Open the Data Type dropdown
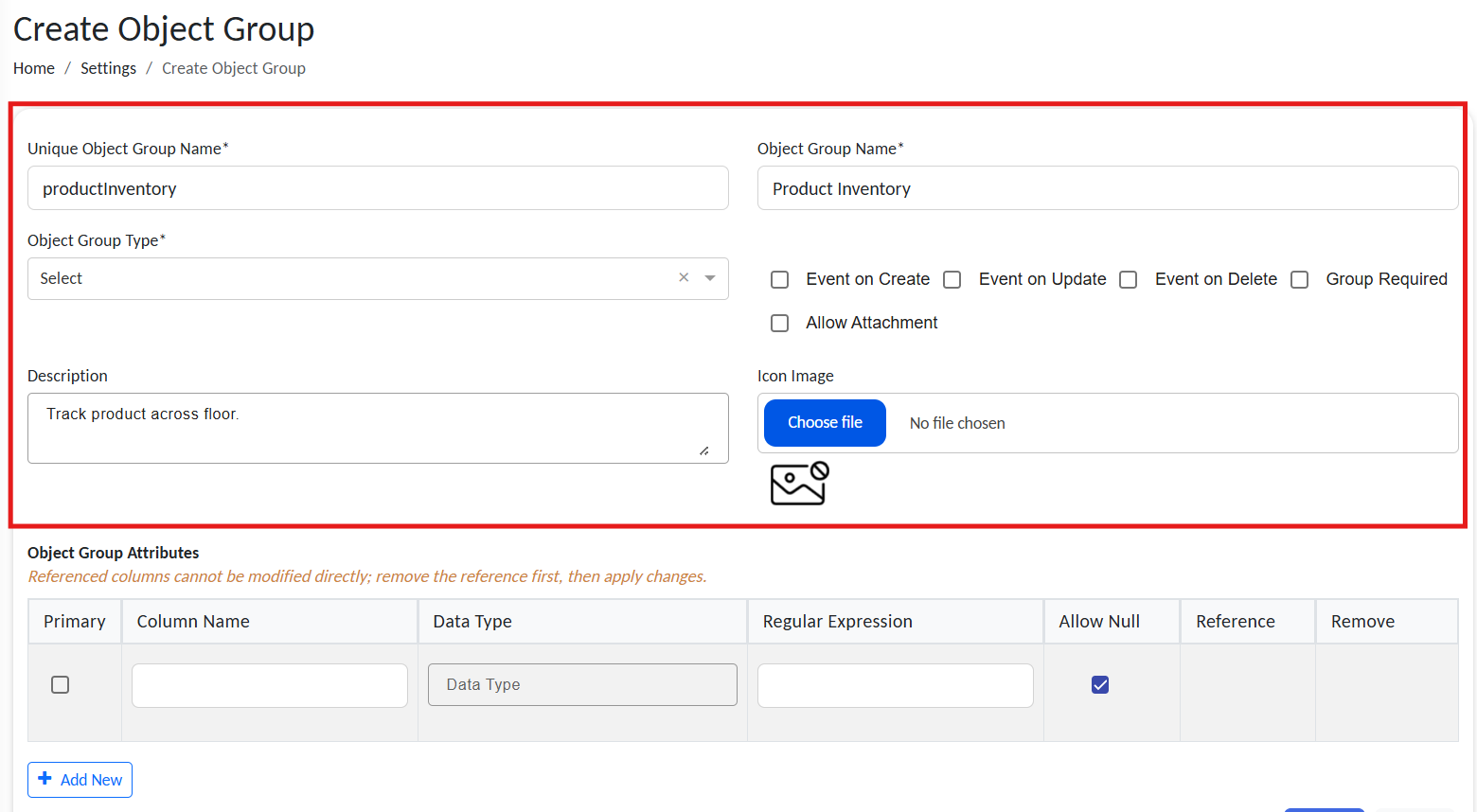This screenshot has height=812, width=1477. pos(582,685)
